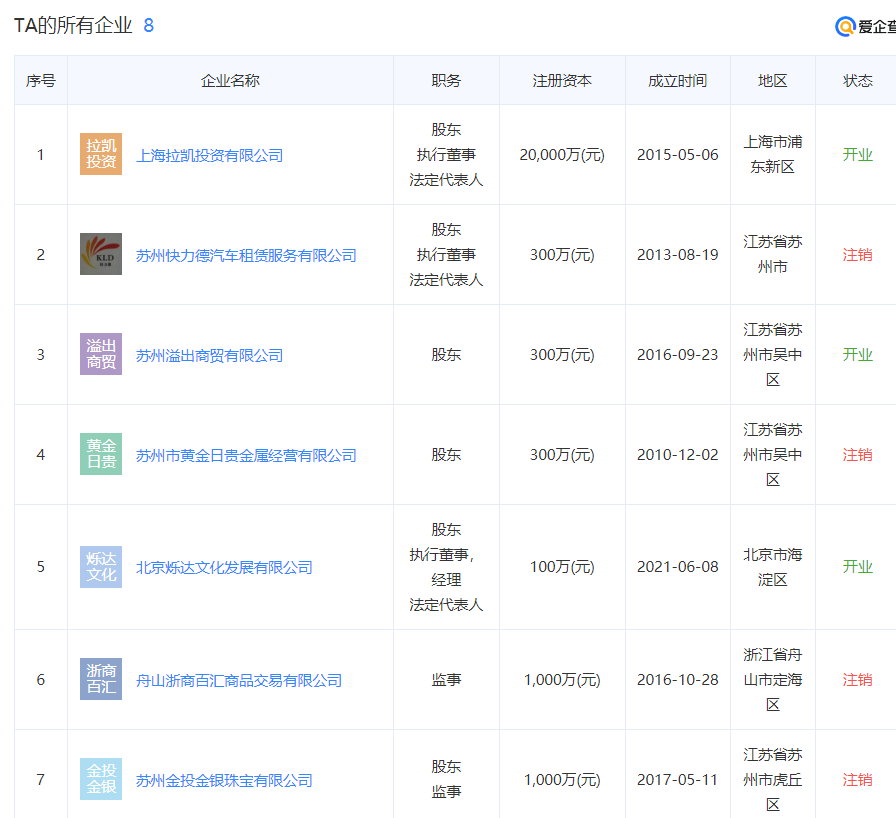
Task: Click the 100万(元) capital cell
Action: pos(562,567)
